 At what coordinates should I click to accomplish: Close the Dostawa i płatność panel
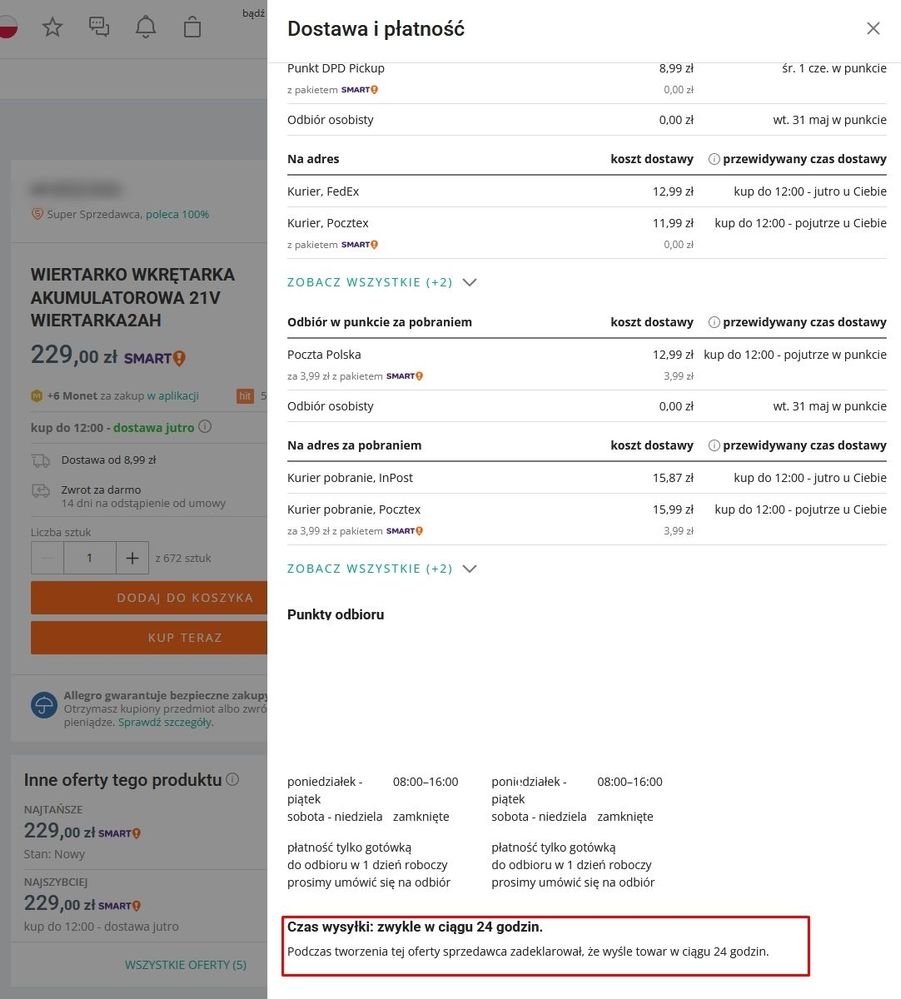pos(873,28)
